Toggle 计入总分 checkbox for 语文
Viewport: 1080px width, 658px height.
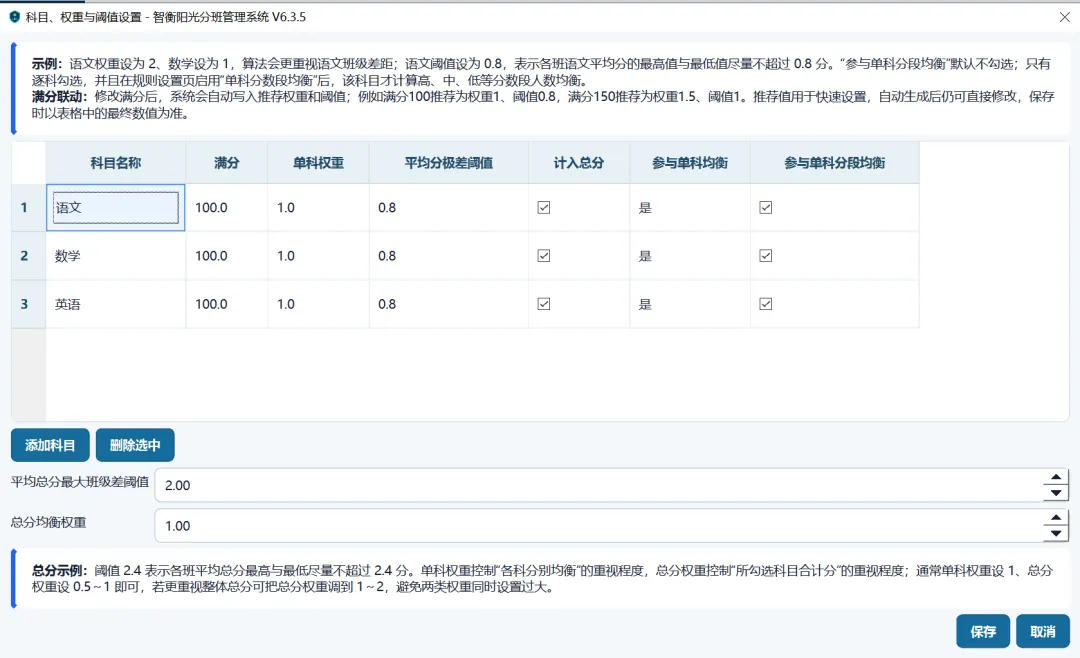543,207
